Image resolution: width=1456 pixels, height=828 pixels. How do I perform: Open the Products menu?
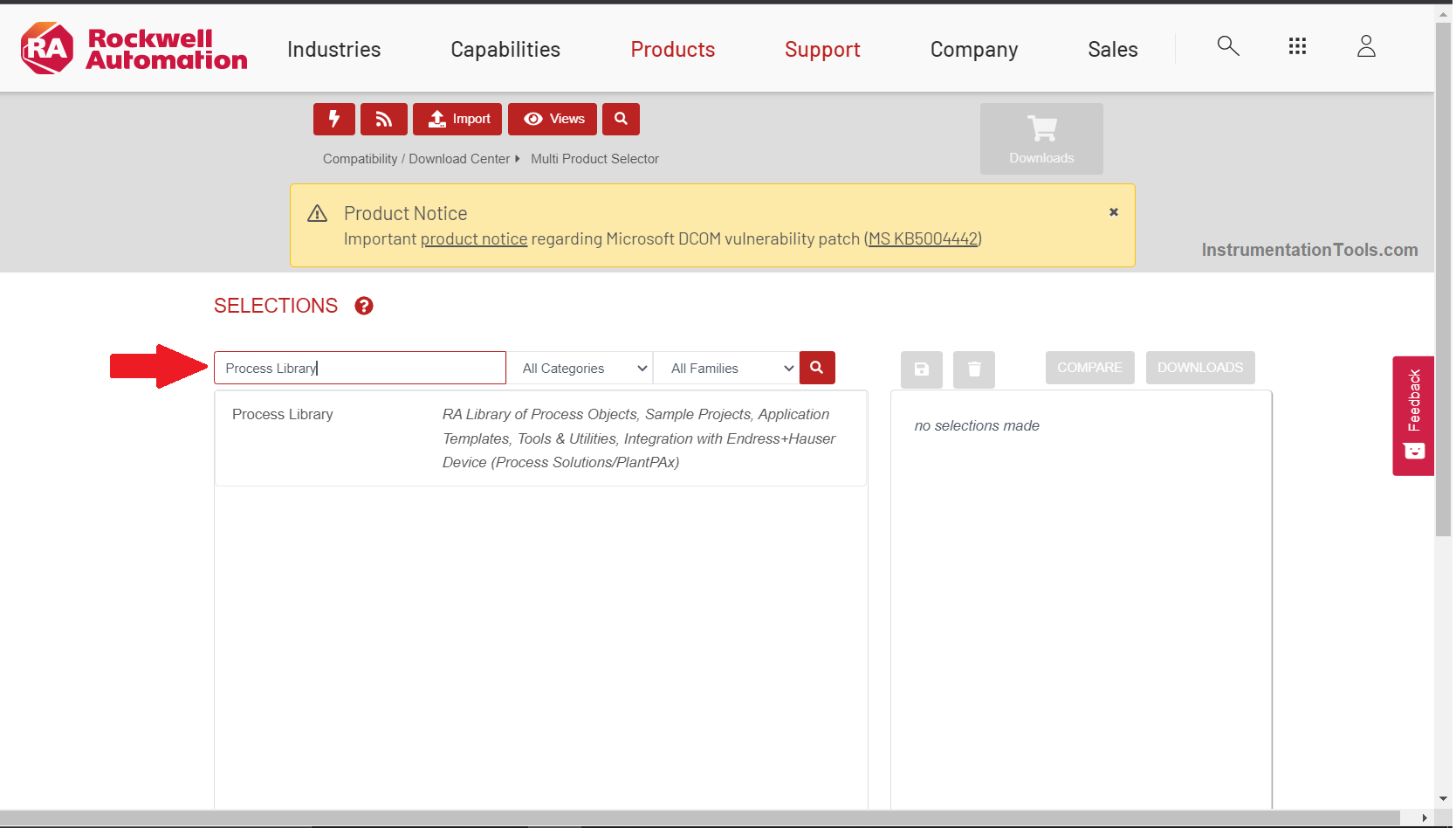(x=673, y=50)
